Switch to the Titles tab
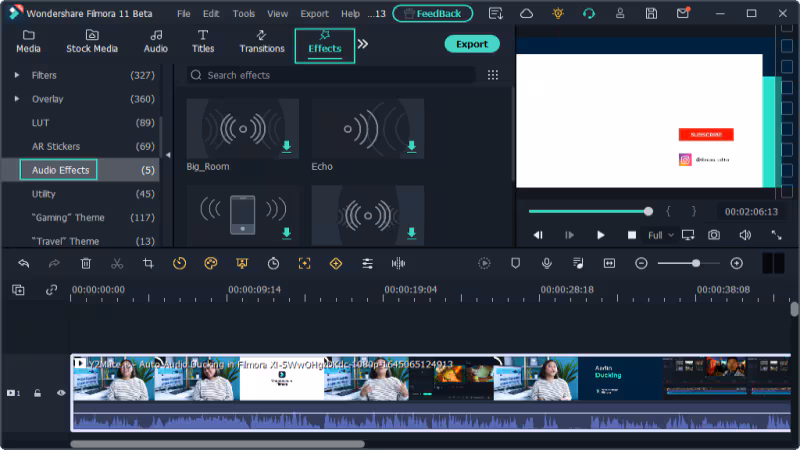 coord(203,42)
